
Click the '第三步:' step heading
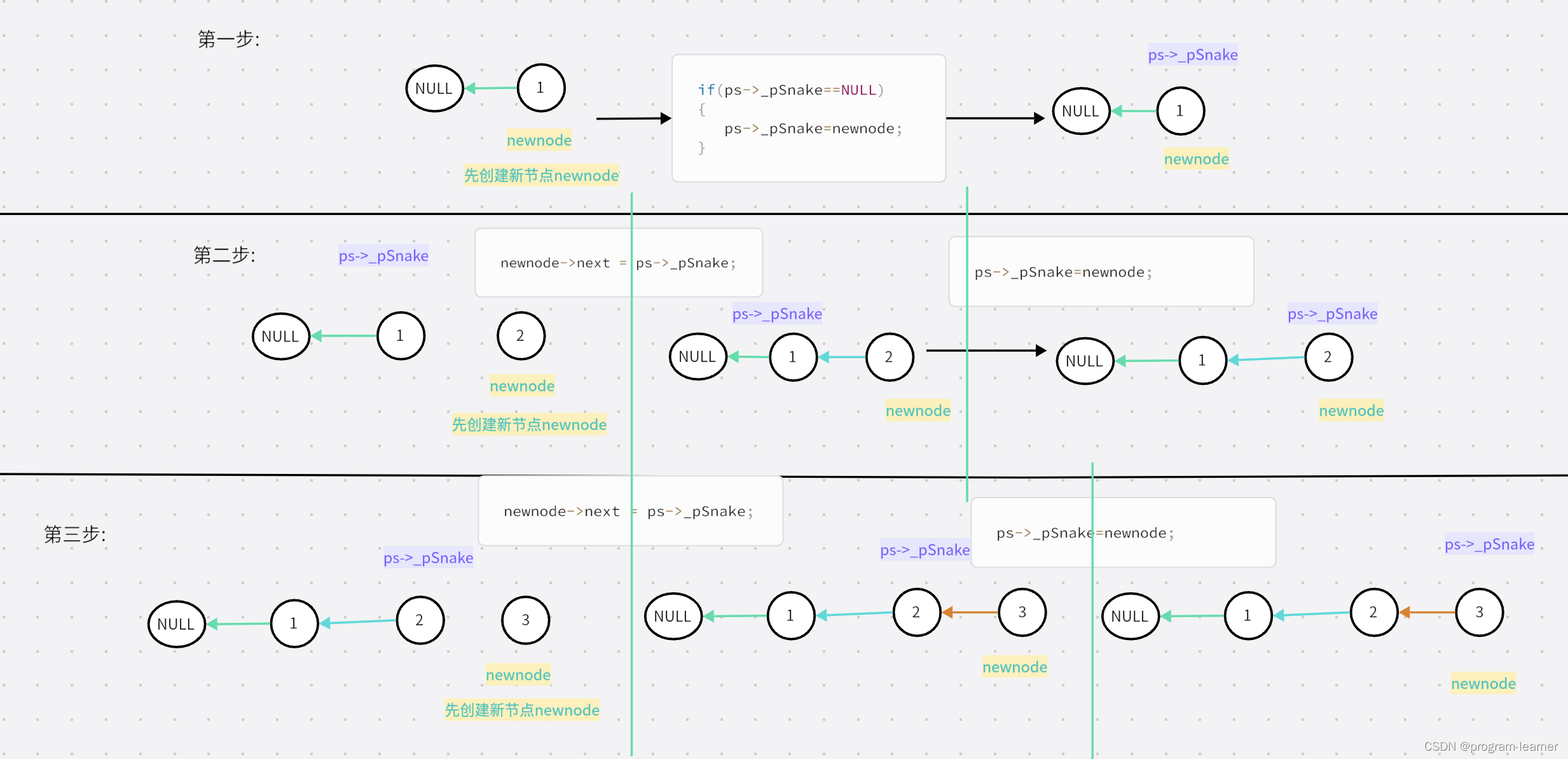coord(75,534)
